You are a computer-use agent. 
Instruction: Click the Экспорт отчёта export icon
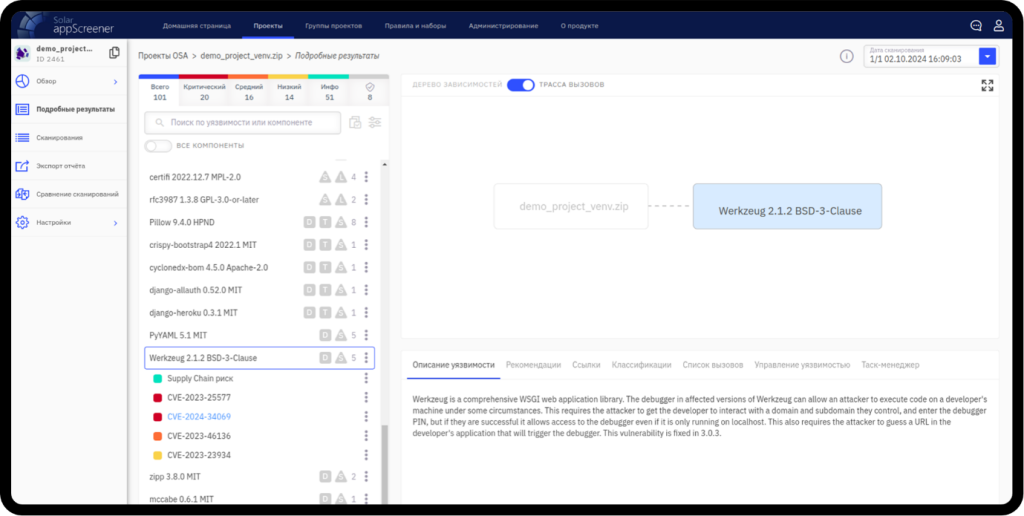[22, 166]
